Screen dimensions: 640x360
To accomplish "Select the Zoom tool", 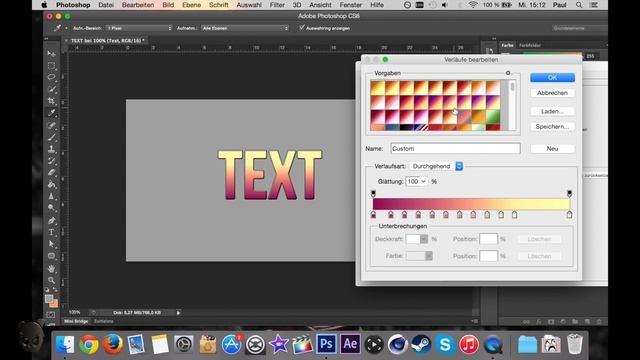I will (51, 280).
